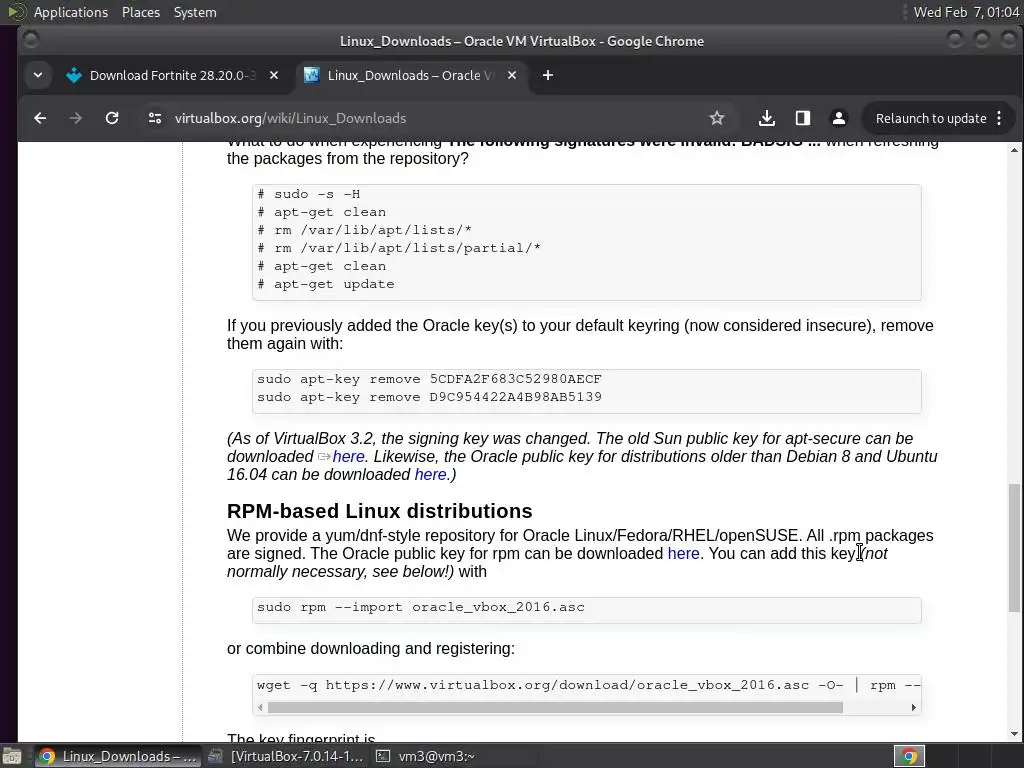Click the RPM-based Linux distributions heading
1024x768 pixels.
tap(379, 511)
